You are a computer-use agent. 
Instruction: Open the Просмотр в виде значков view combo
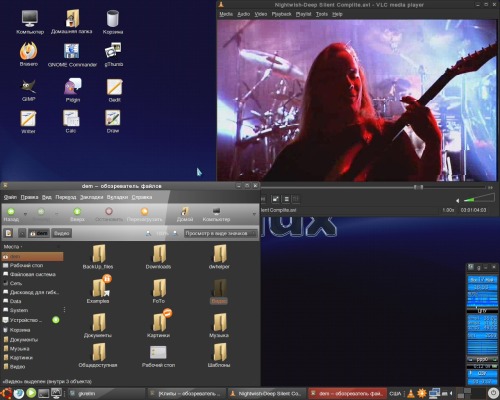click(x=221, y=233)
